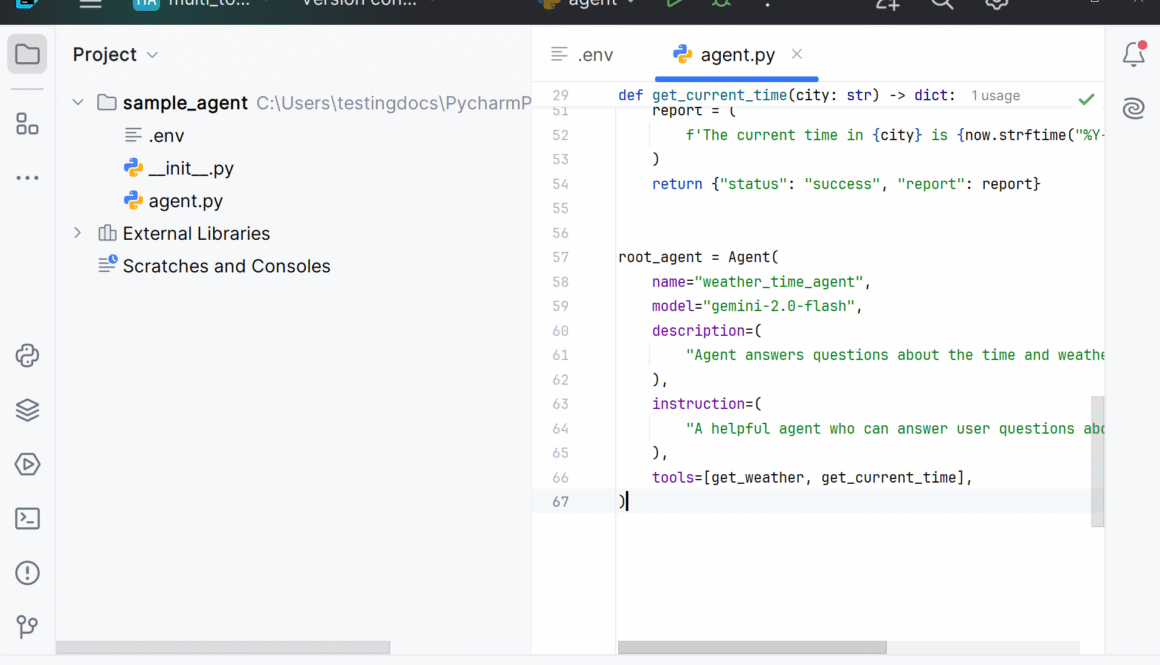
Task: Switch to the .env editor tab
Action: click(x=594, y=55)
